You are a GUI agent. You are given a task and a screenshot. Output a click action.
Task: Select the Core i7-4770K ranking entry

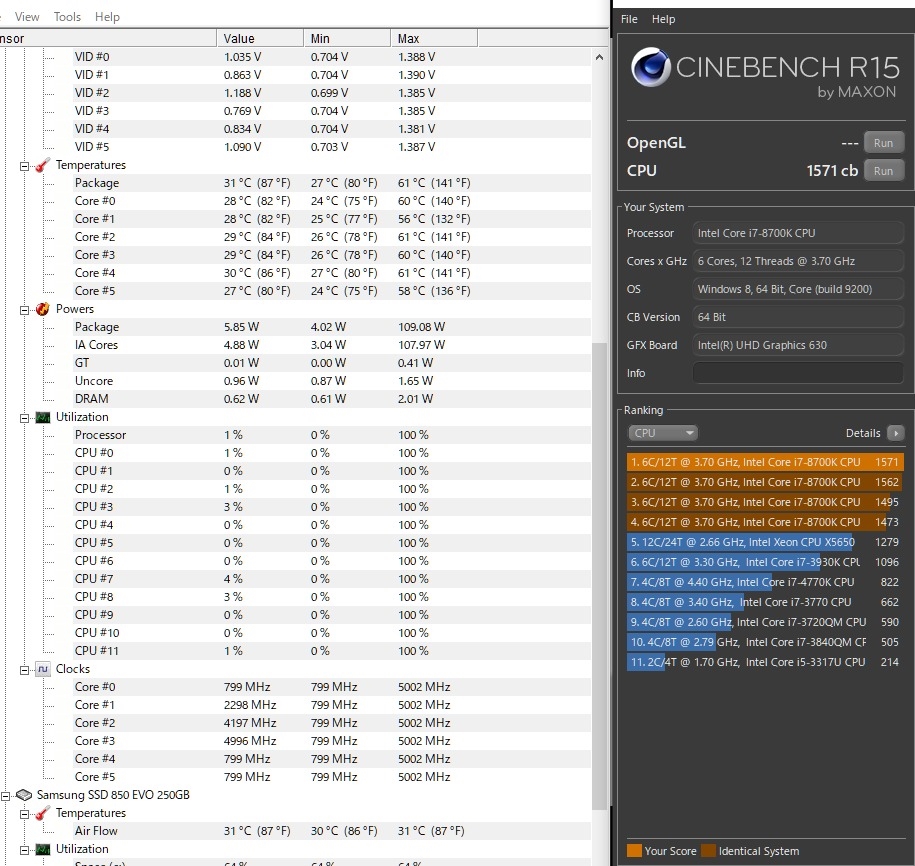pyautogui.click(x=765, y=582)
